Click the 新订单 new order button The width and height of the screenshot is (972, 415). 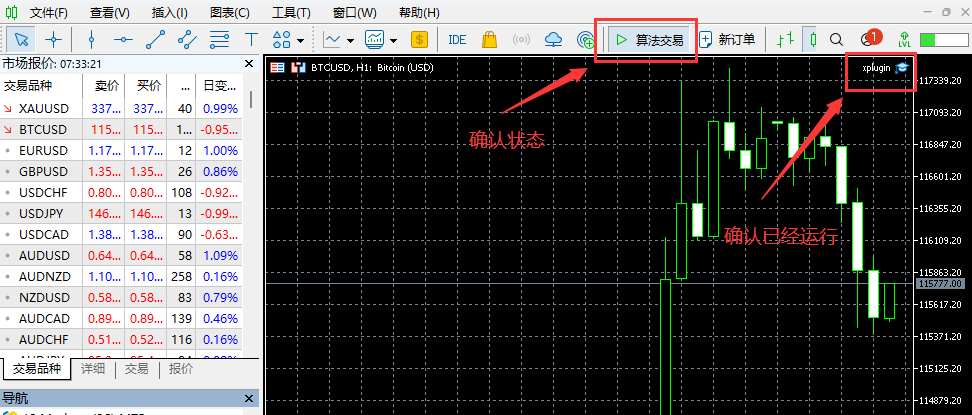(x=728, y=40)
